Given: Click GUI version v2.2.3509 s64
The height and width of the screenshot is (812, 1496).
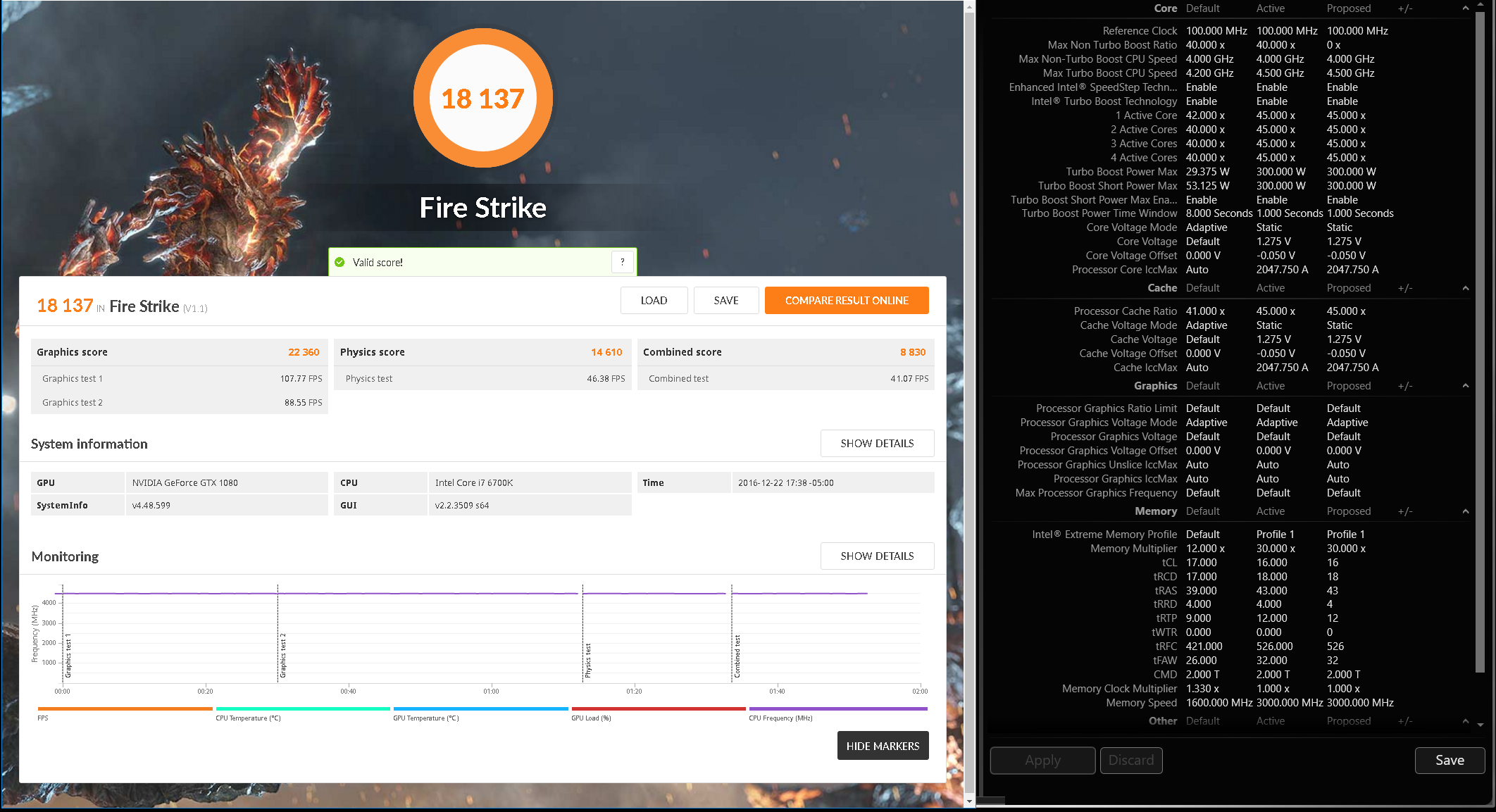Looking at the screenshot, I should (x=462, y=505).
